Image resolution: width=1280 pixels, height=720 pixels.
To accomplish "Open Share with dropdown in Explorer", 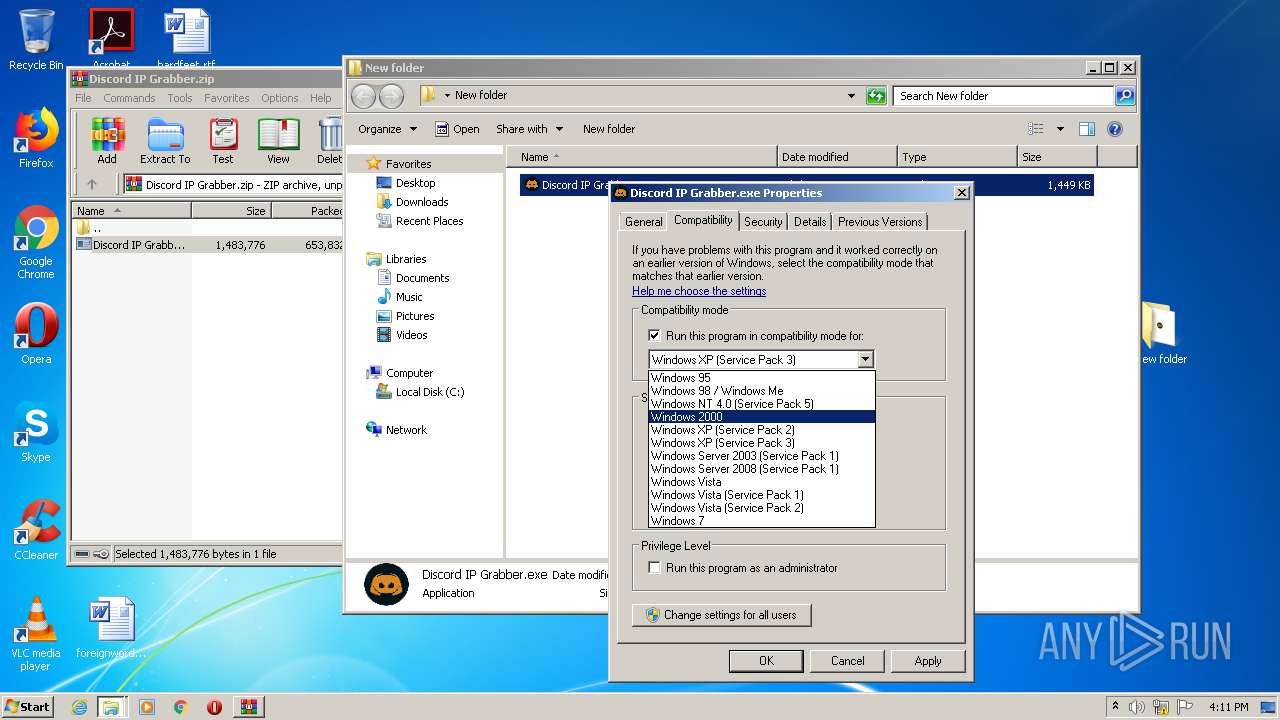I will (x=530, y=129).
